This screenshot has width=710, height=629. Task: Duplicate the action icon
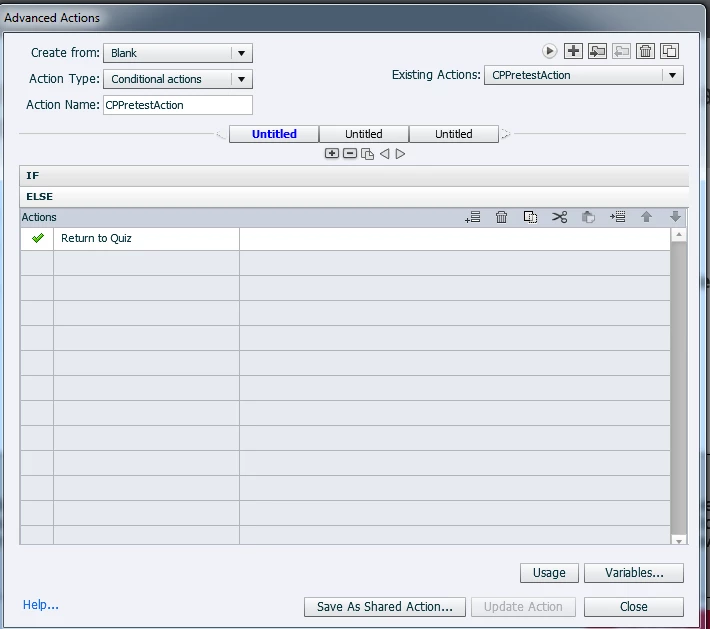click(669, 51)
